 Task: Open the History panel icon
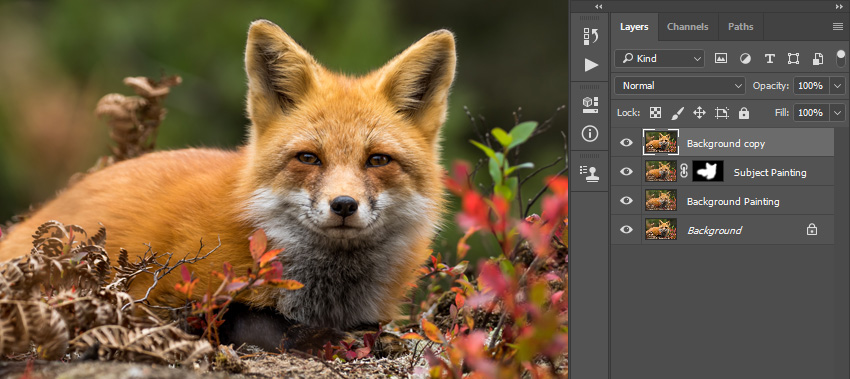click(590, 36)
